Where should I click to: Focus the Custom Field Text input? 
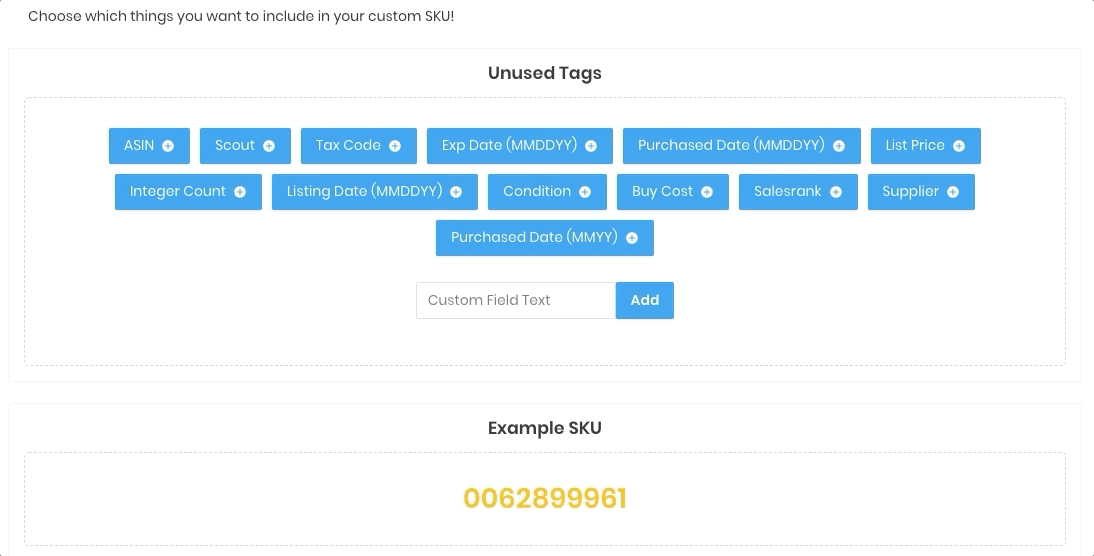516,300
